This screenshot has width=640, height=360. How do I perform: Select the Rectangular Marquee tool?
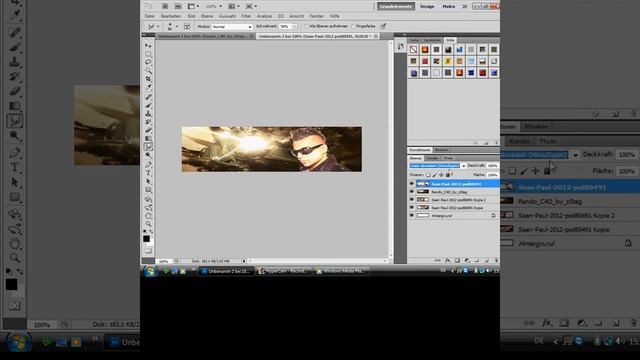point(148,54)
